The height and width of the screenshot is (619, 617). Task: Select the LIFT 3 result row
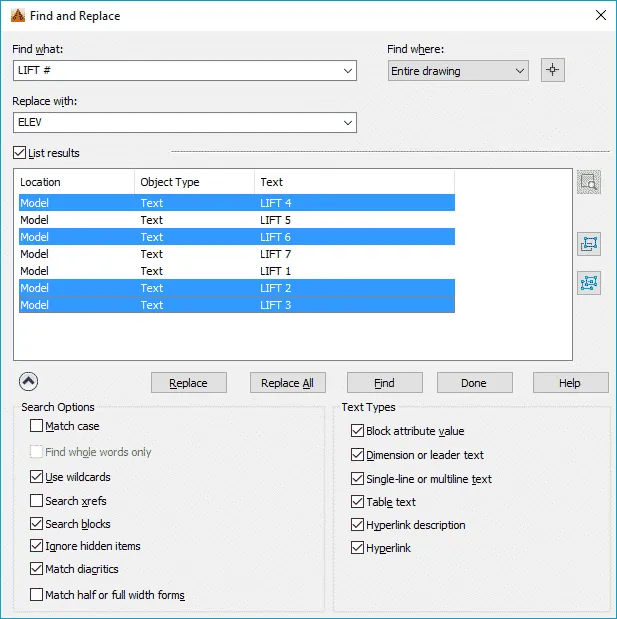[x=237, y=305]
